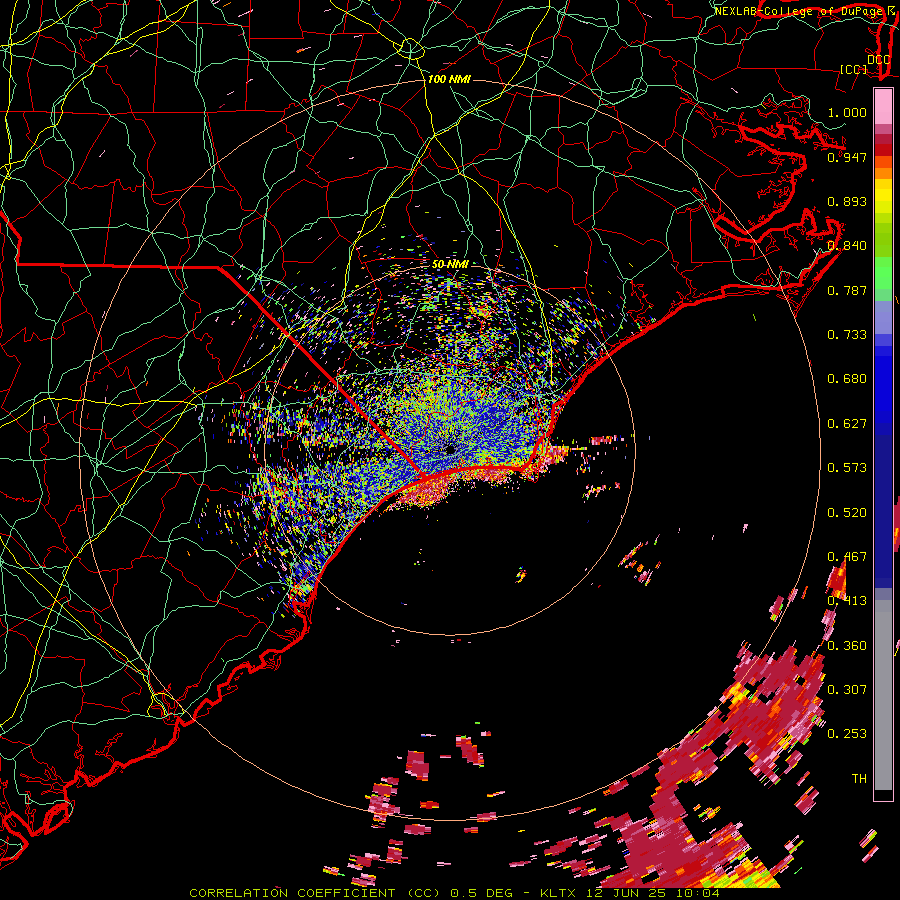Click the 0.947 legend value
Screen dimensions: 900x900
tap(847, 157)
